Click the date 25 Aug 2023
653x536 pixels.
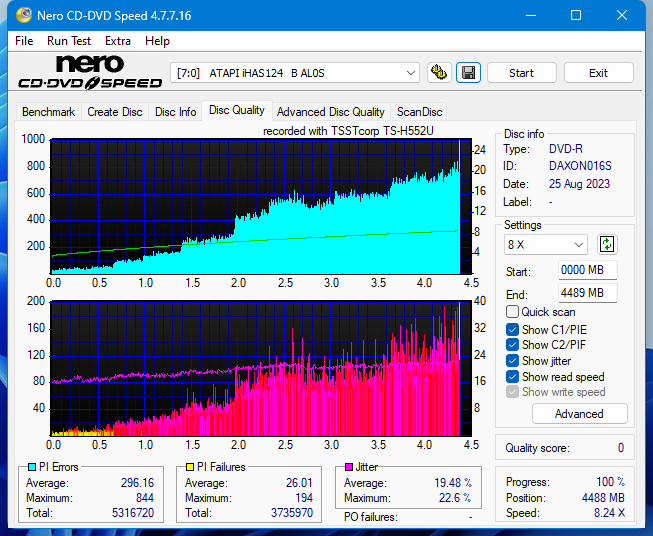click(x=579, y=184)
